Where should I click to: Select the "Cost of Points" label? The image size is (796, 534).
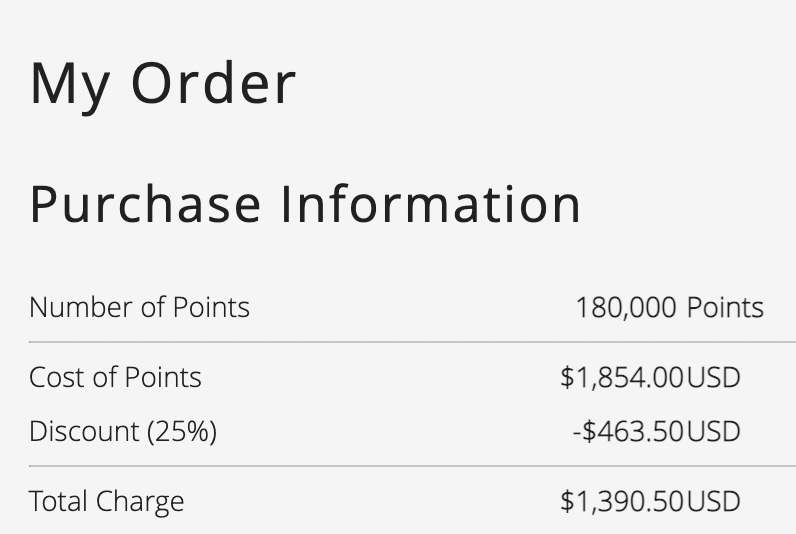click(x=115, y=377)
